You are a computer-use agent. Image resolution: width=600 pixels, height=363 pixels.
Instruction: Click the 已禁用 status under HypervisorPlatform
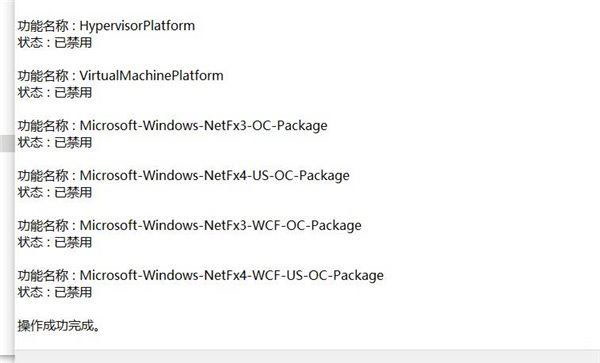click(73, 42)
